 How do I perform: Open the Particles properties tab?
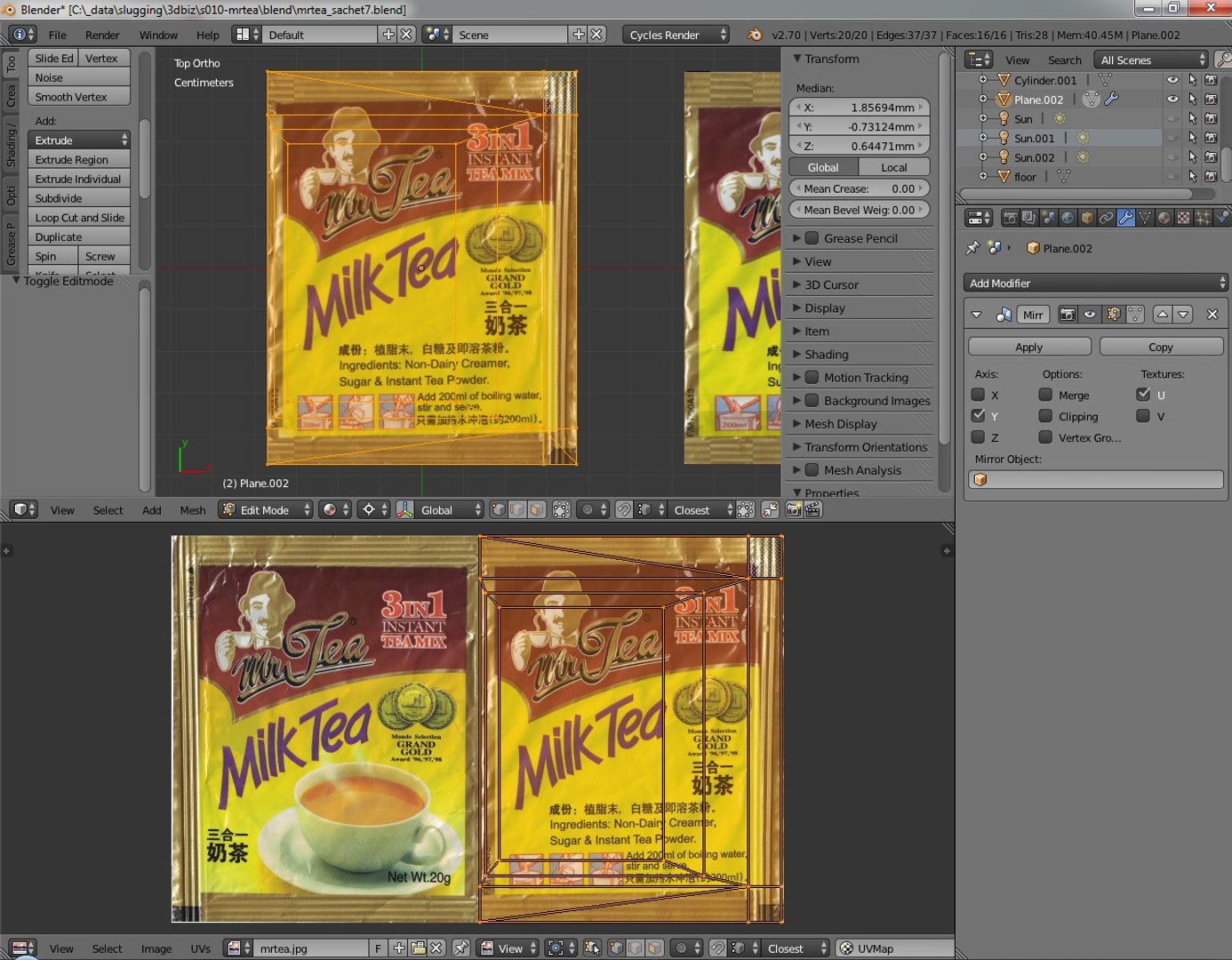pyautogui.click(x=1204, y=218)
